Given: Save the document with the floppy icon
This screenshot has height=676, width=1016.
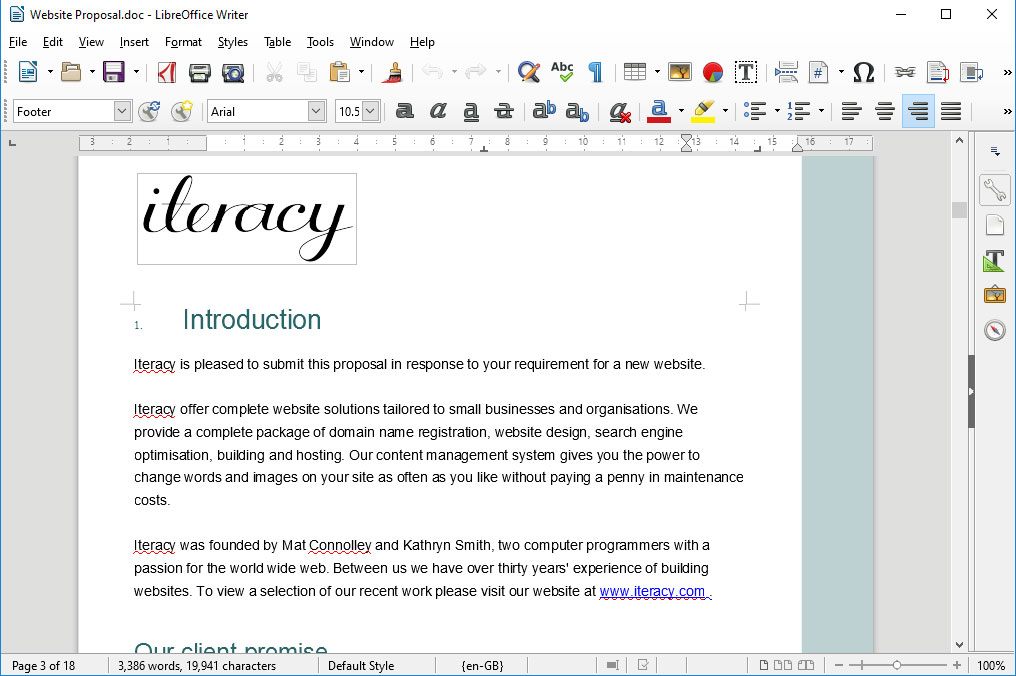Looking at the screenshot, I should click(x=113, y=71).
